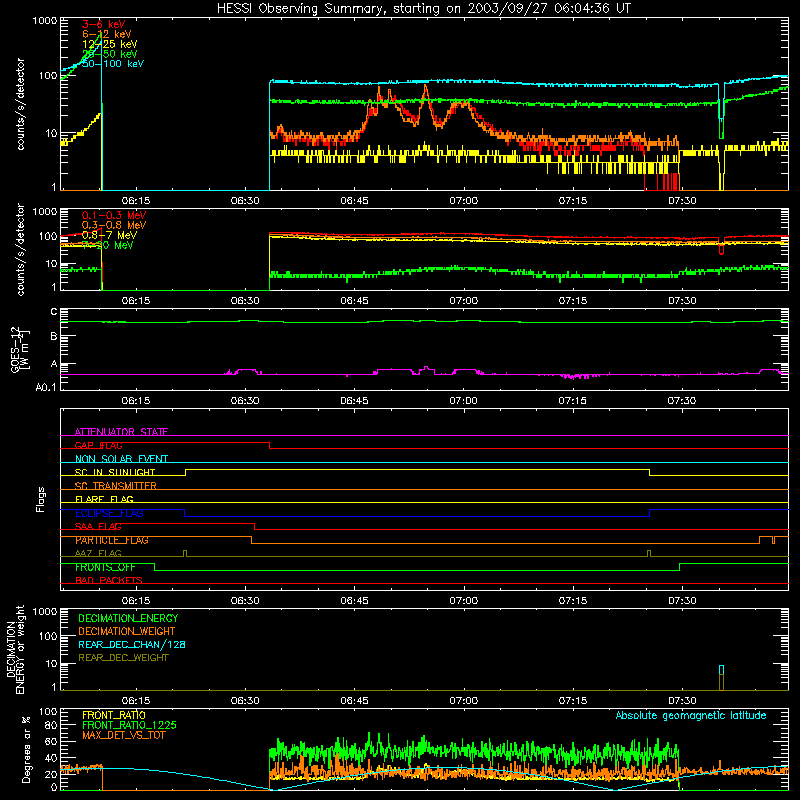800x800 pixels.
Task: Select the ATTENUATOR_STATE flag label
Action: [x=121, y=432]
